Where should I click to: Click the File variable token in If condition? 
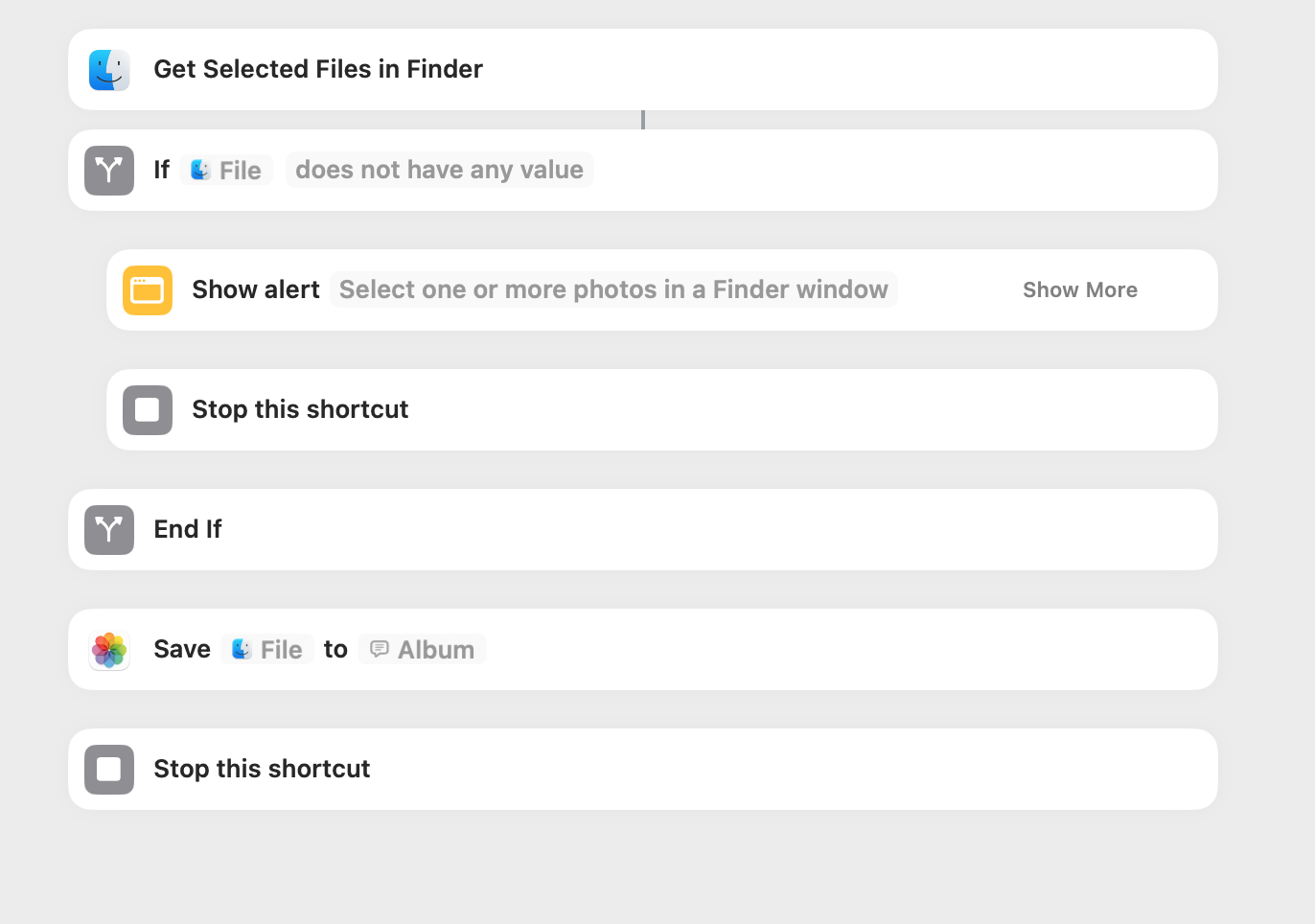226,171
